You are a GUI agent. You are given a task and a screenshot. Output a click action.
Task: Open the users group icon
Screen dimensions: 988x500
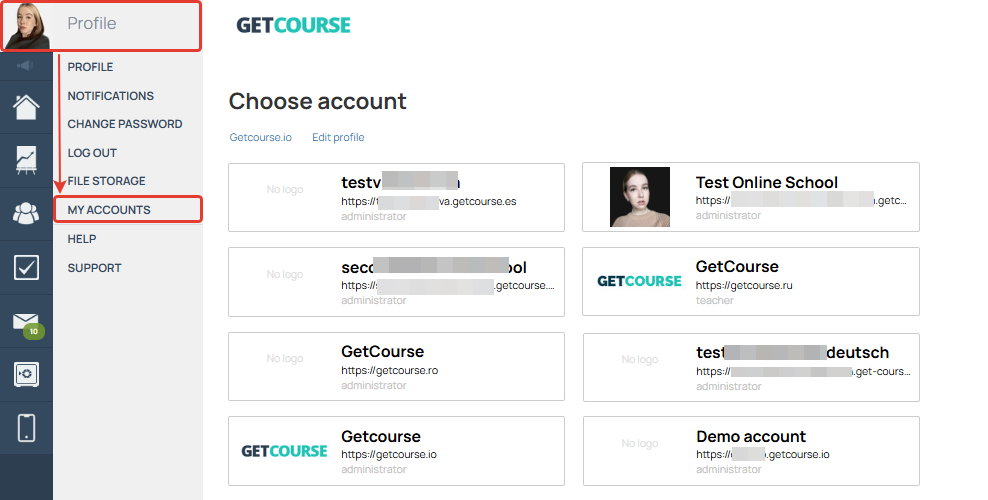point(26,213)
